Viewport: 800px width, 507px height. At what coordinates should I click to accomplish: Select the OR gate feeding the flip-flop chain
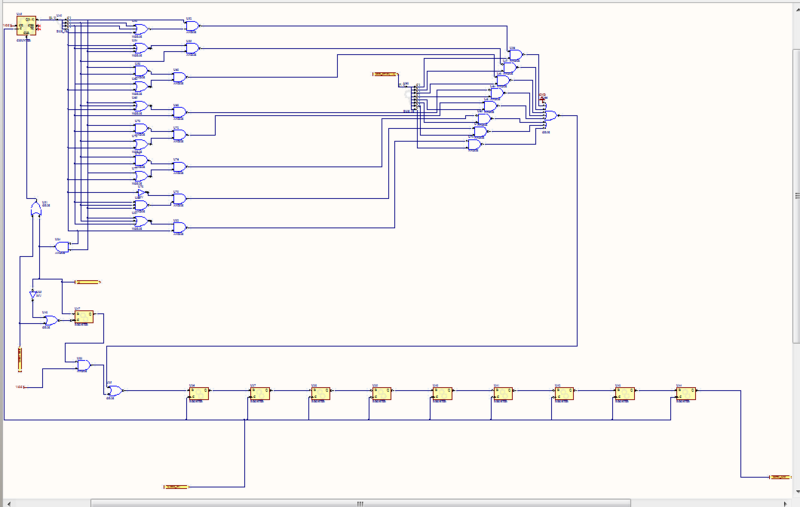coord(115,391)
